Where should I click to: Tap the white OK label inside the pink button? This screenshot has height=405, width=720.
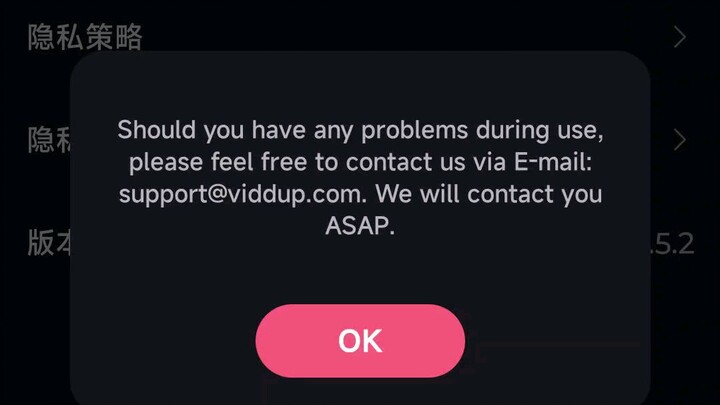[360, 341]
